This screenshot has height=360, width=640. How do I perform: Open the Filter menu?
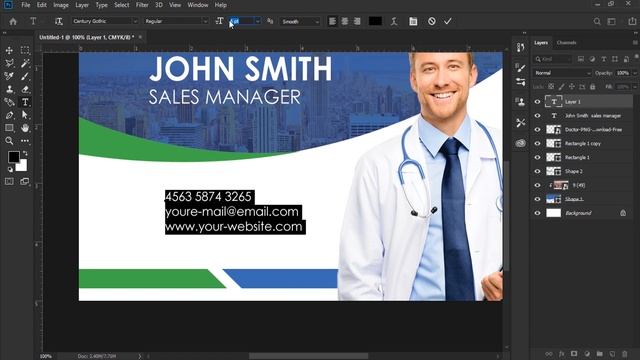[x=142, y=5]
